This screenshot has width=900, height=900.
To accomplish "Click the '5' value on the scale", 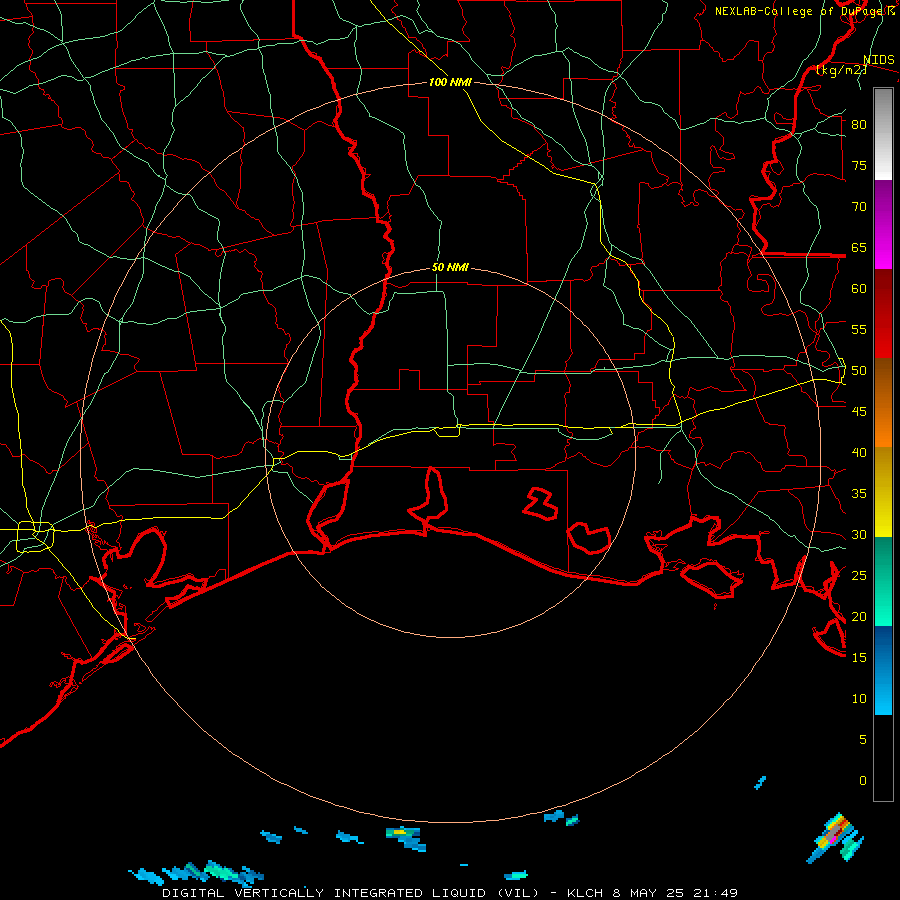I will (863, 739).
